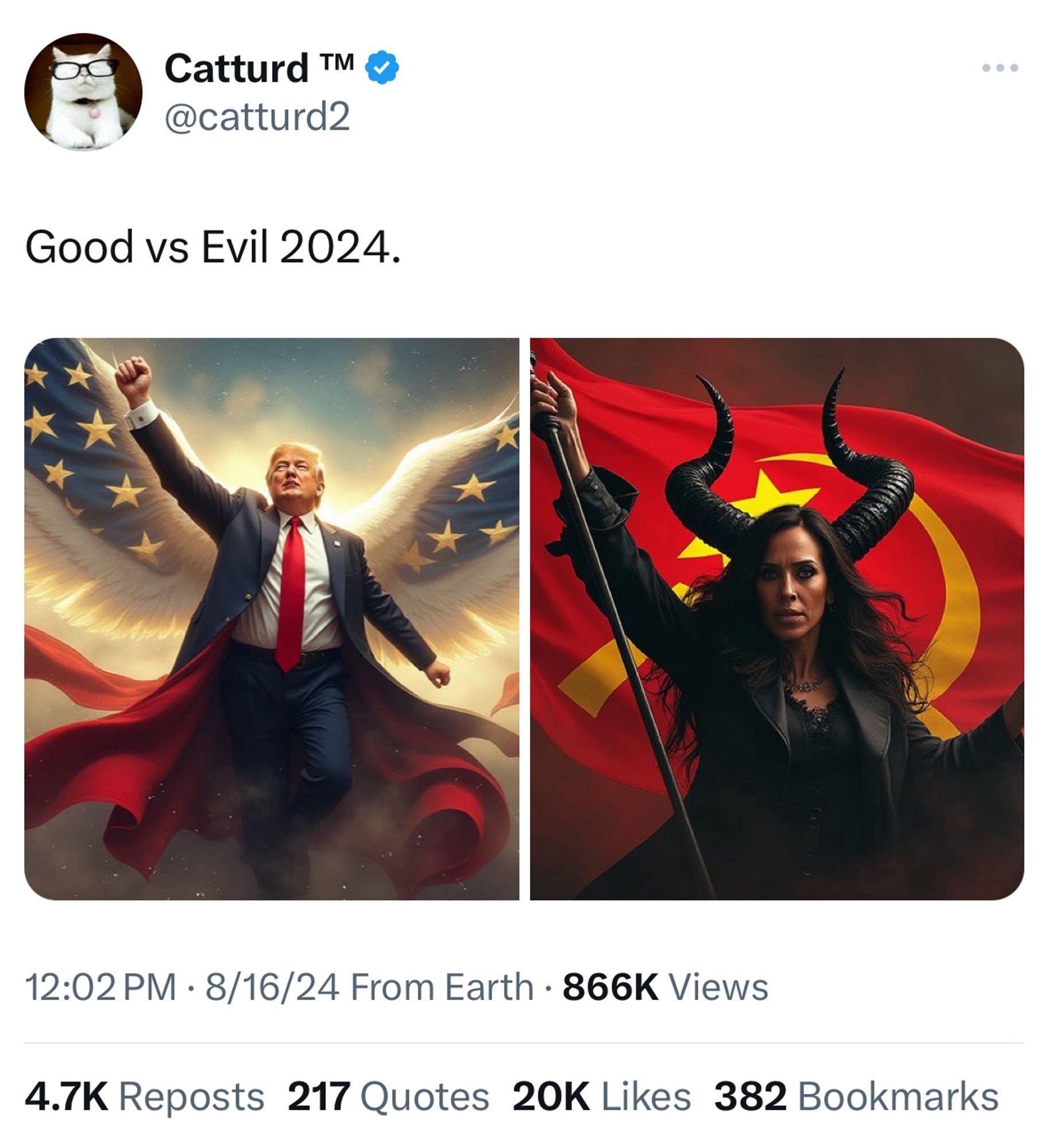Click the Catturd display name
The height and width of the screenshot is (1148, 1048).
[237, 68]
